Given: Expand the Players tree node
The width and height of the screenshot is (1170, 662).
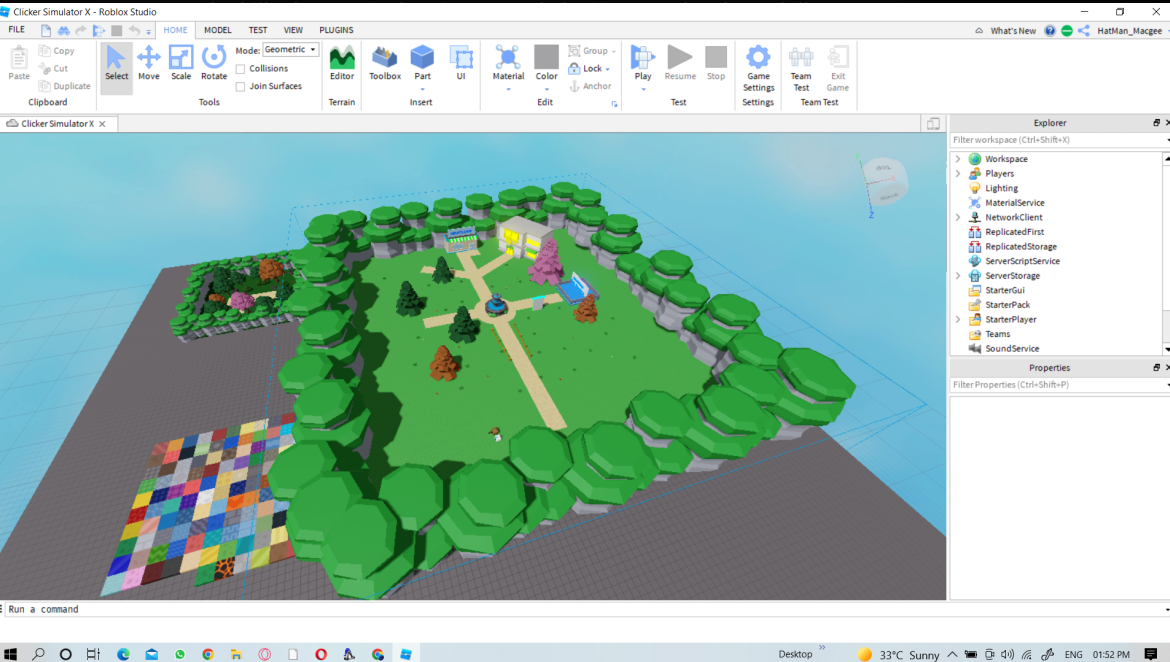Looking at the screenshot, I should (x=958, y=173).
